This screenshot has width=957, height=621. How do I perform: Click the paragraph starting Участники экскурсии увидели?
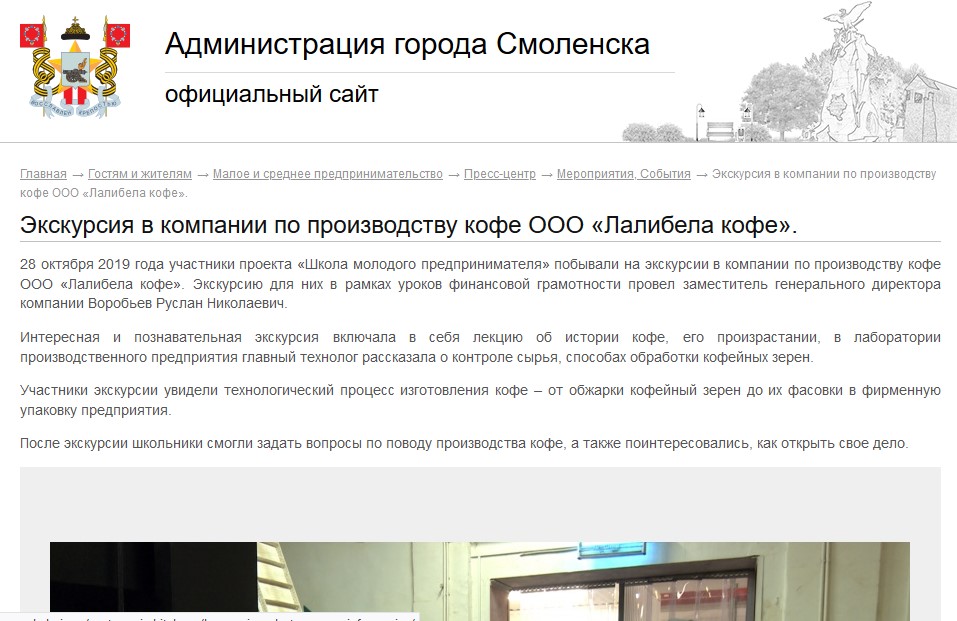[480, 400]
